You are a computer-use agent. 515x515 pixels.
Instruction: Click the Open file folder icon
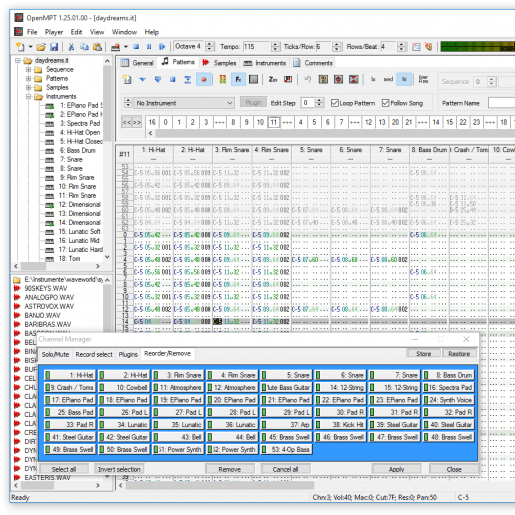(x=41, y=47)
